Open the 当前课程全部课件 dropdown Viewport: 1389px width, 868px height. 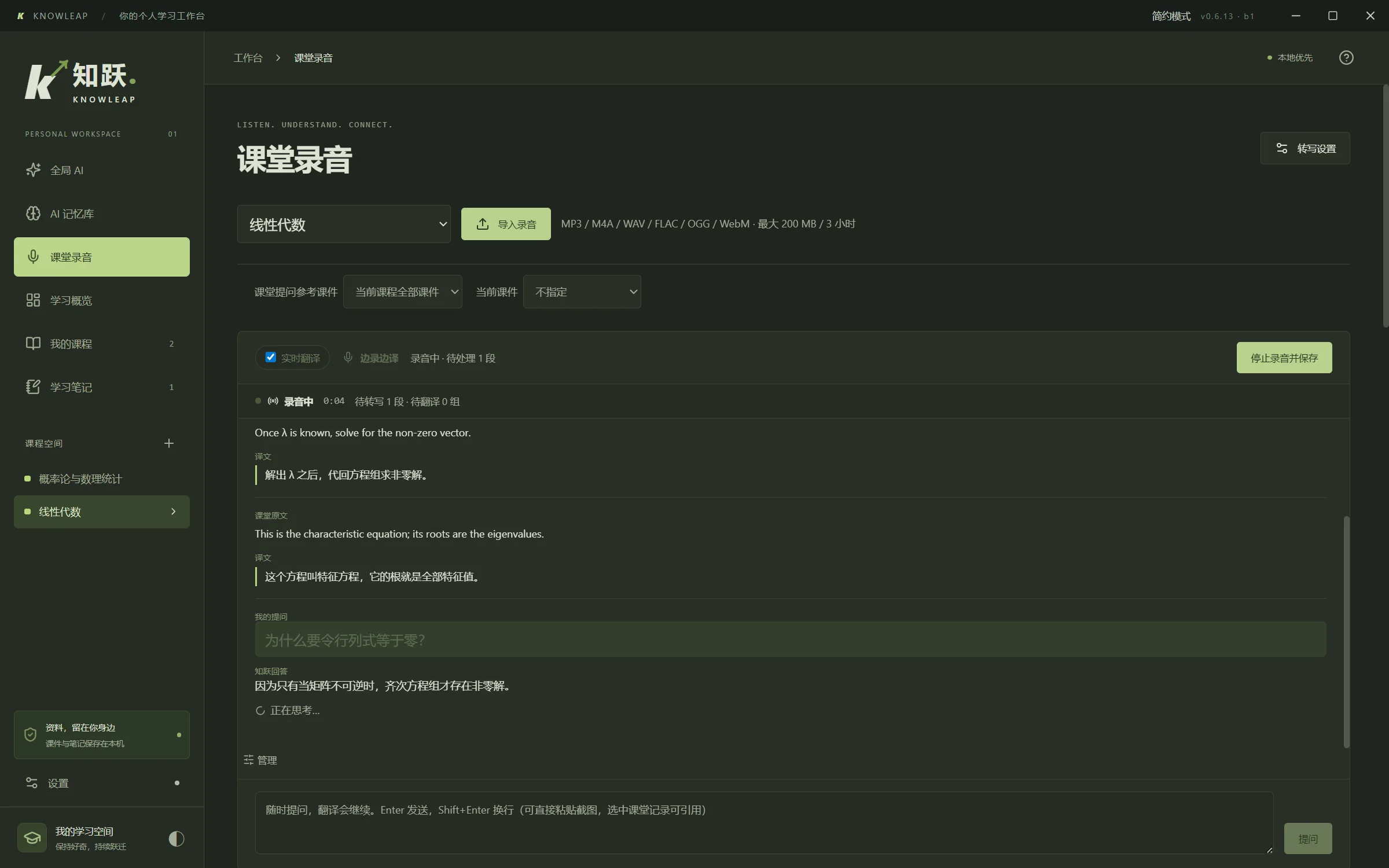click(x=403, y=292)
